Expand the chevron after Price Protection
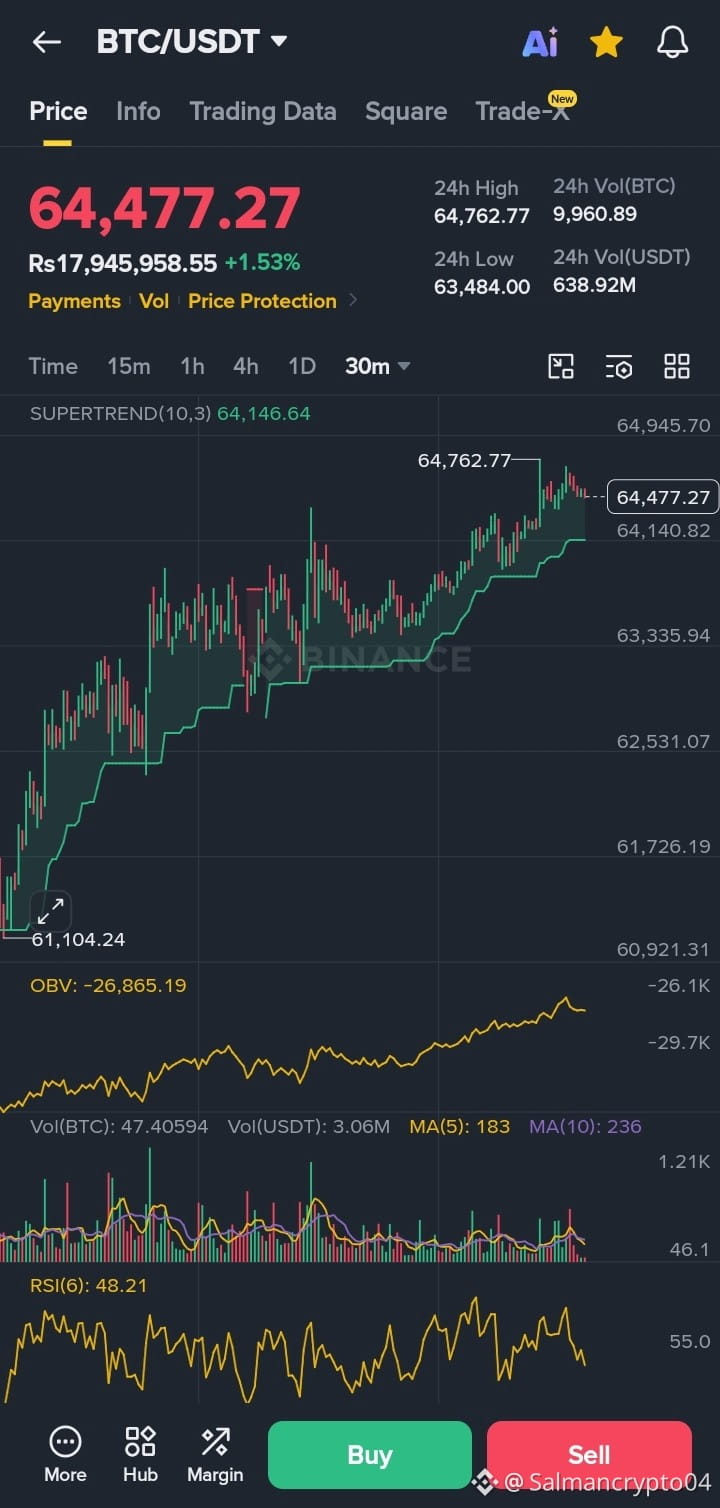 click(353, 300)
